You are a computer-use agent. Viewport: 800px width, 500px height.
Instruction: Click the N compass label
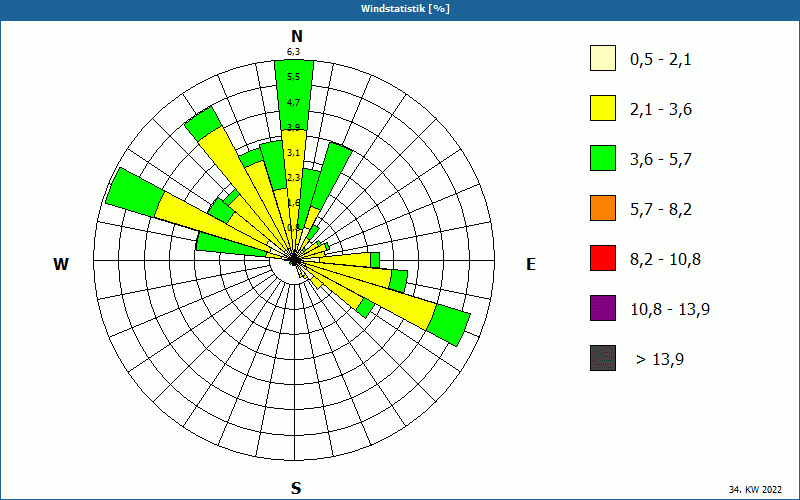point(297,36)
